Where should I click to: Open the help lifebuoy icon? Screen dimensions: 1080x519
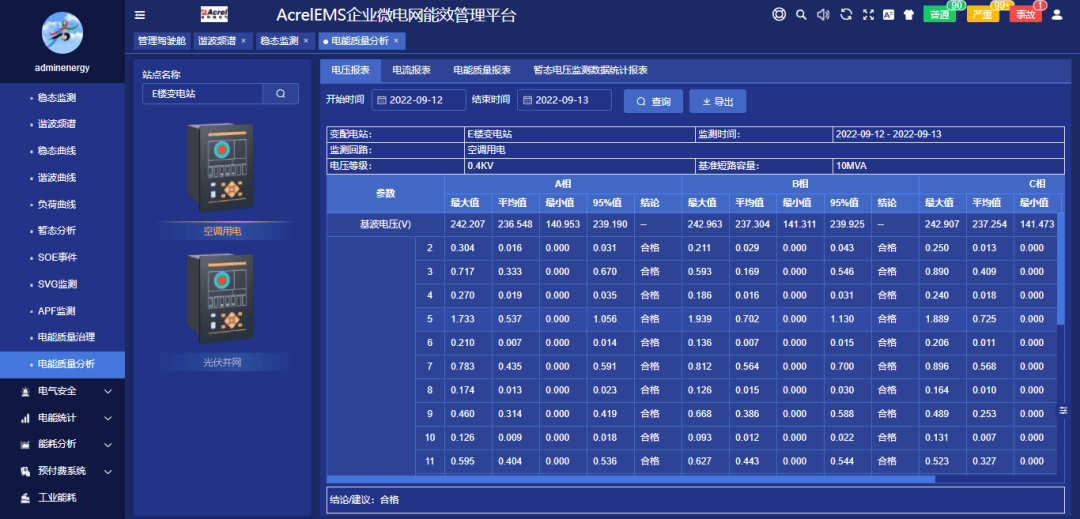coord(779,14)
